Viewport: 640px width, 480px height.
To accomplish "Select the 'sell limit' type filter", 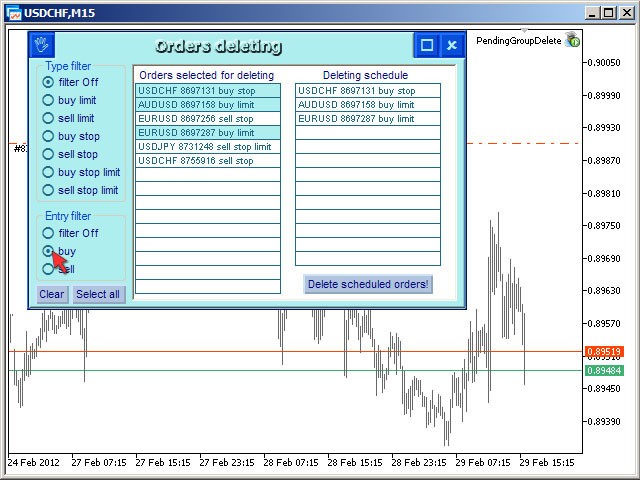I will [48, 118].
